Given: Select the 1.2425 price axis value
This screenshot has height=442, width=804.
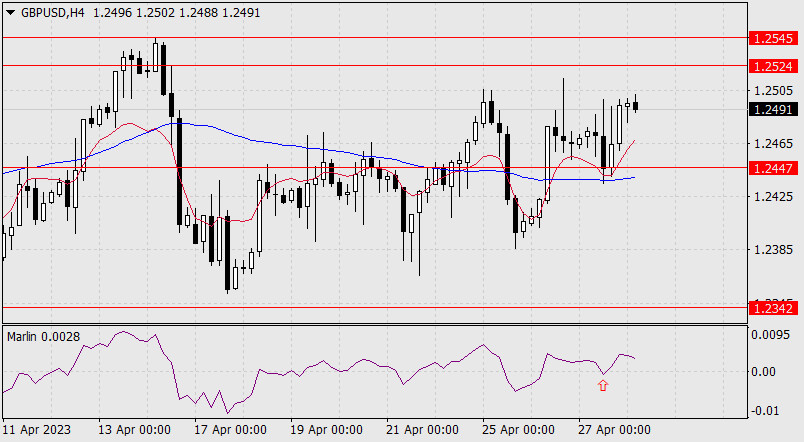Looking at the screenshot, I should click(771, 197).
